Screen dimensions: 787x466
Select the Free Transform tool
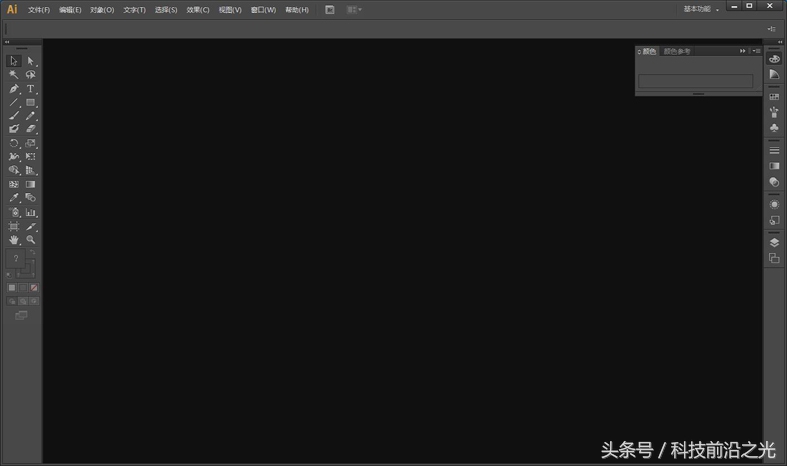click(31, 157)
